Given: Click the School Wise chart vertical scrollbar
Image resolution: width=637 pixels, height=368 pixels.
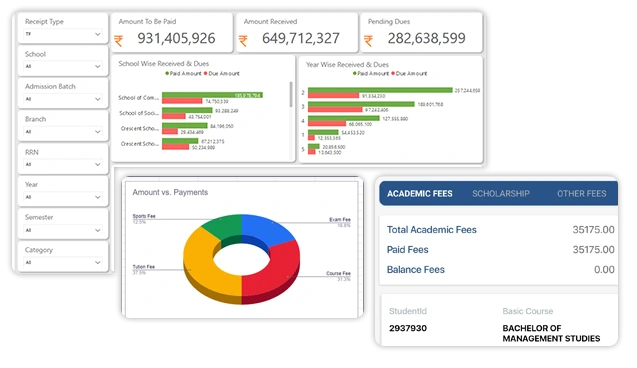Looking at the screenshot, I should click(291, 94).
